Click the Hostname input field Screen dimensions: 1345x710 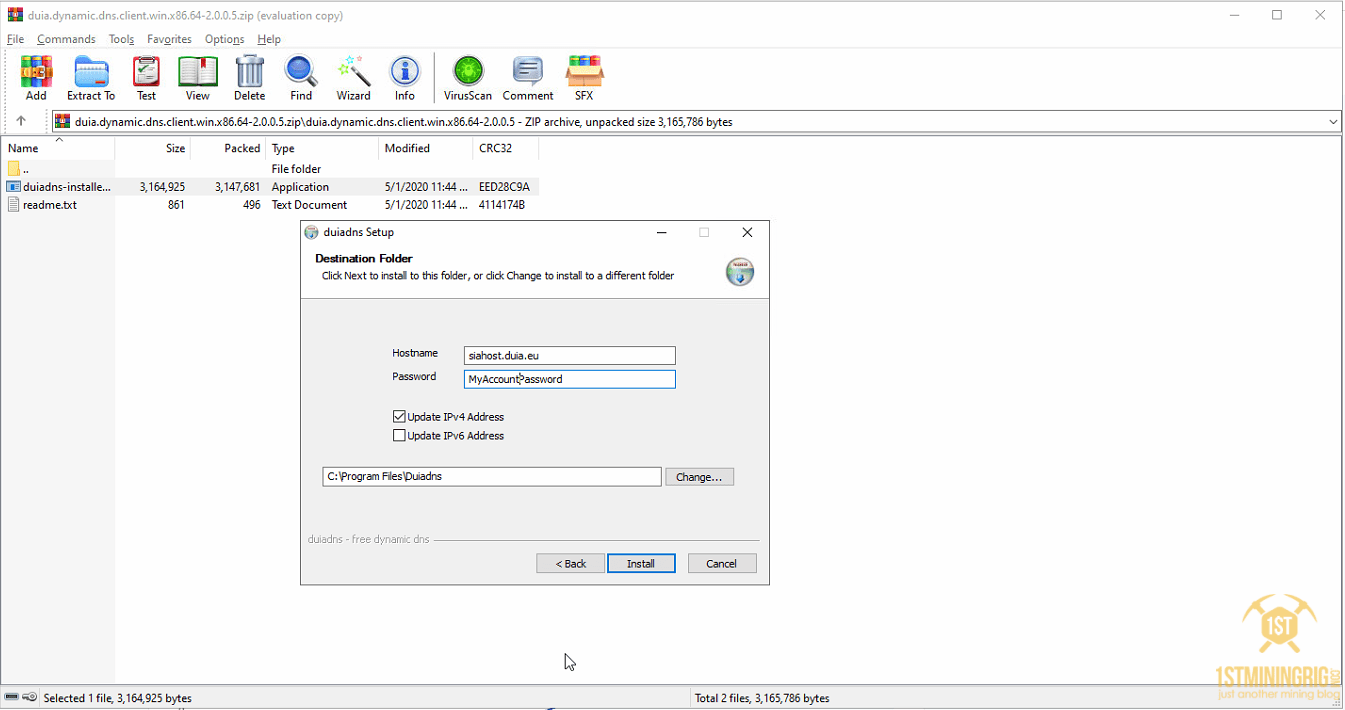coord(570,355)
